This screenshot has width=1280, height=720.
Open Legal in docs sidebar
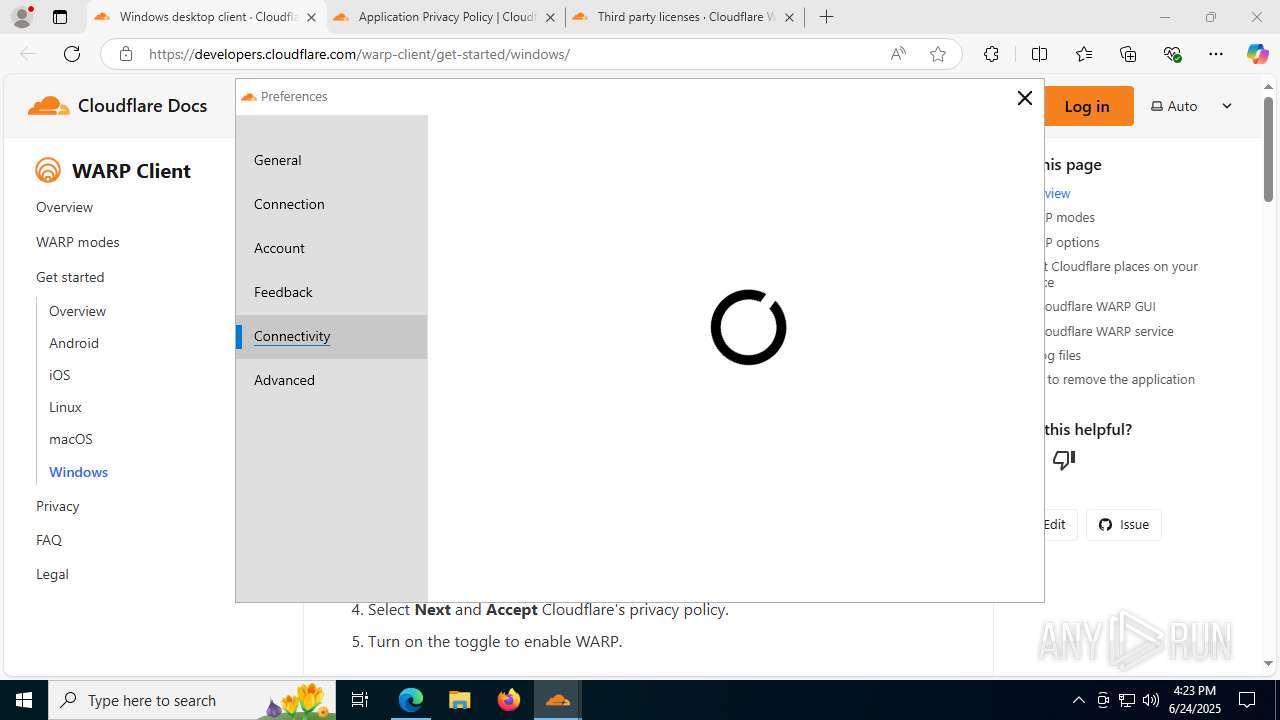point(52,574)
